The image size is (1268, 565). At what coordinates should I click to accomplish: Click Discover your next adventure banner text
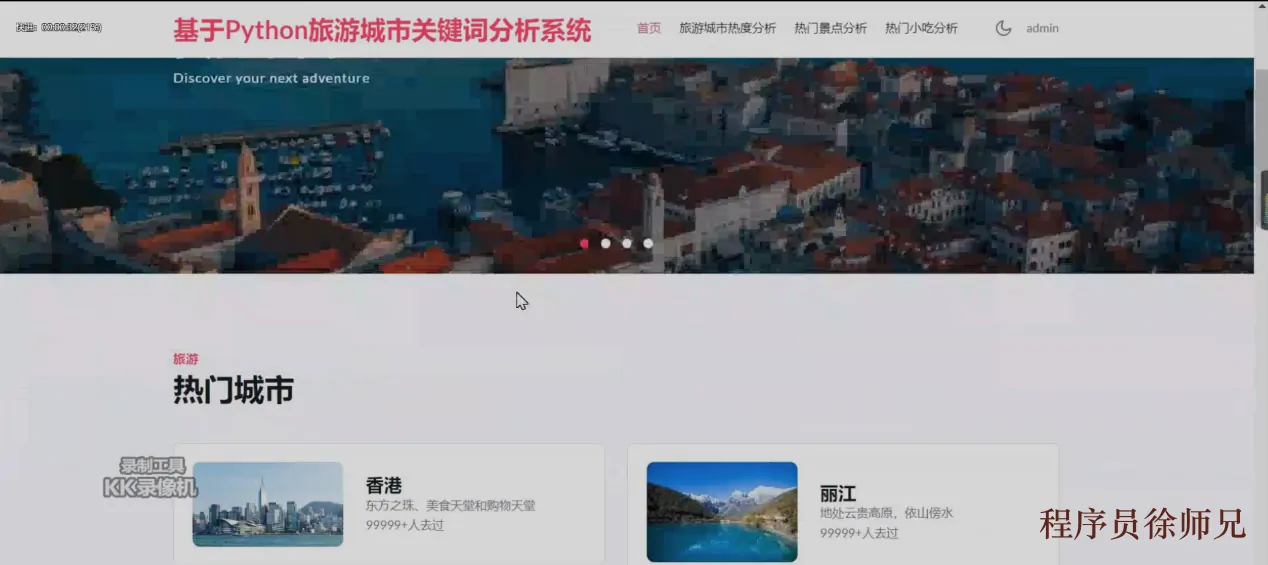[271, 78]
